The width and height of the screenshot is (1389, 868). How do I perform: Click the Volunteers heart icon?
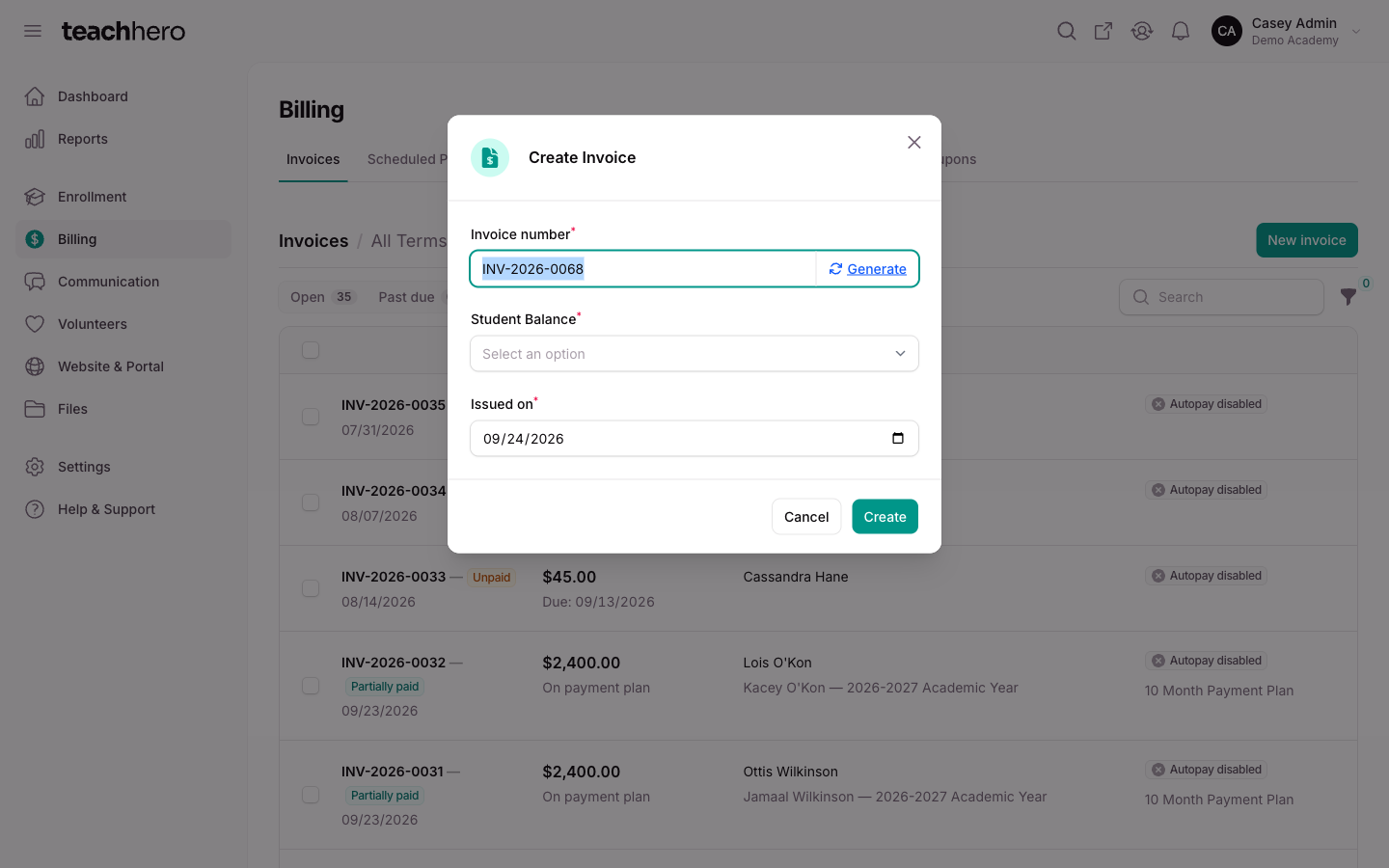pyautogui.click(x=35, y=324)
